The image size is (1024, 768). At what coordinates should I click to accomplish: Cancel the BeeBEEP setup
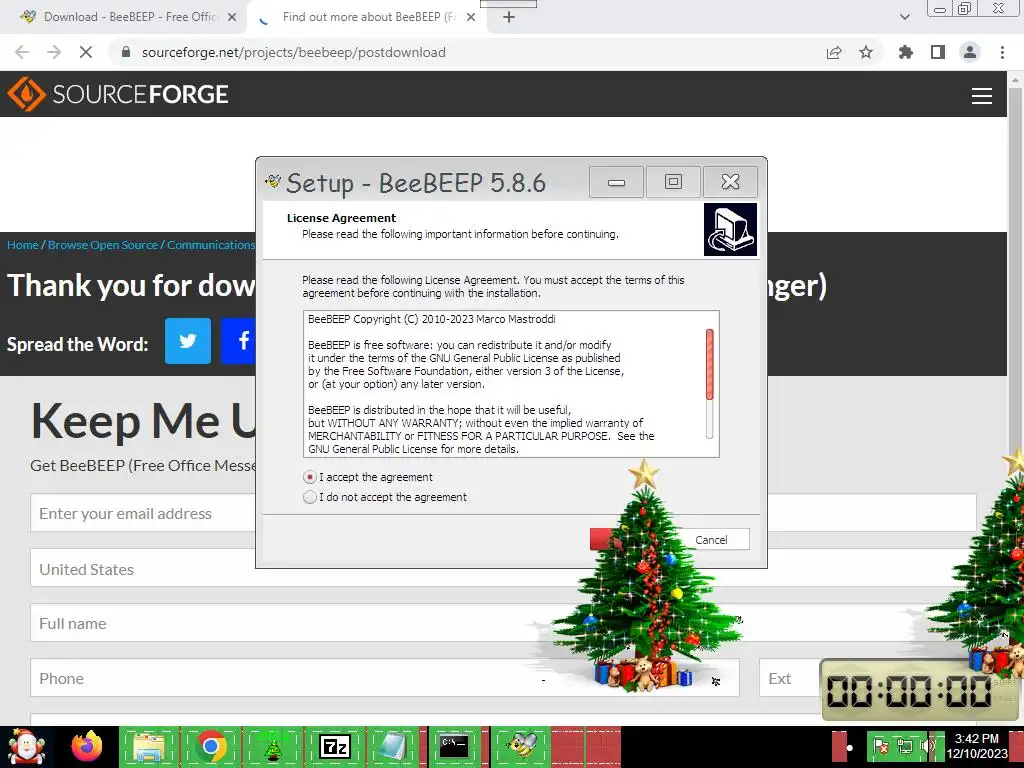[711, 540]
